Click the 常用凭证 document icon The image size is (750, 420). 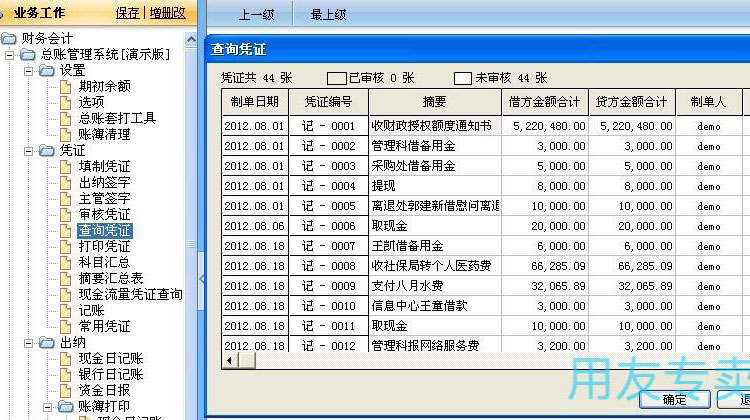(x=66, y=327)
